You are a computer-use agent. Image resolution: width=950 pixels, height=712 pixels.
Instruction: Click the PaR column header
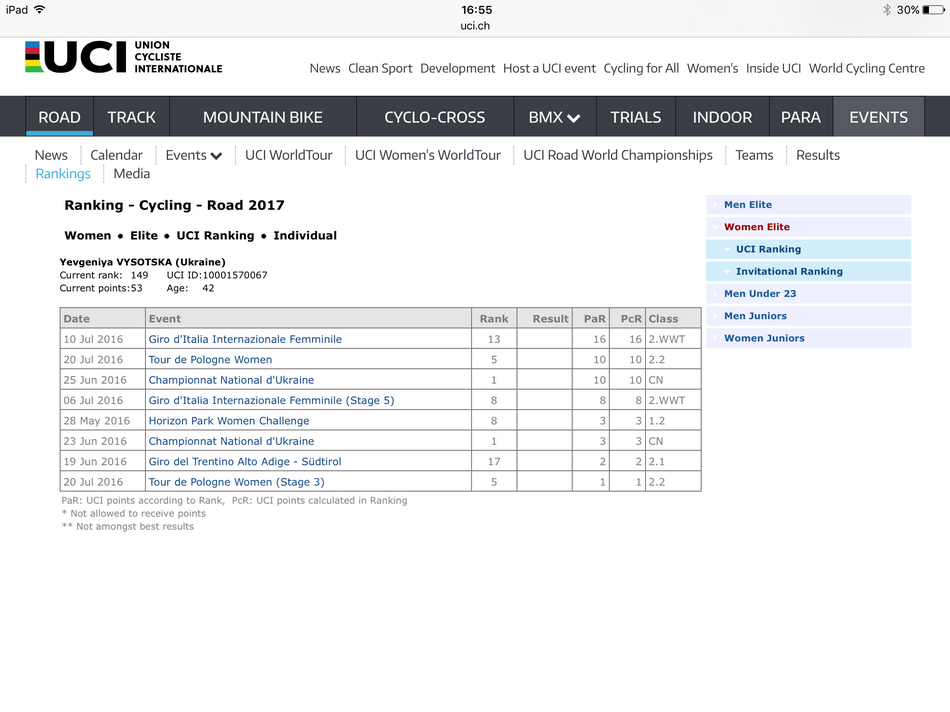coord(591,318)
